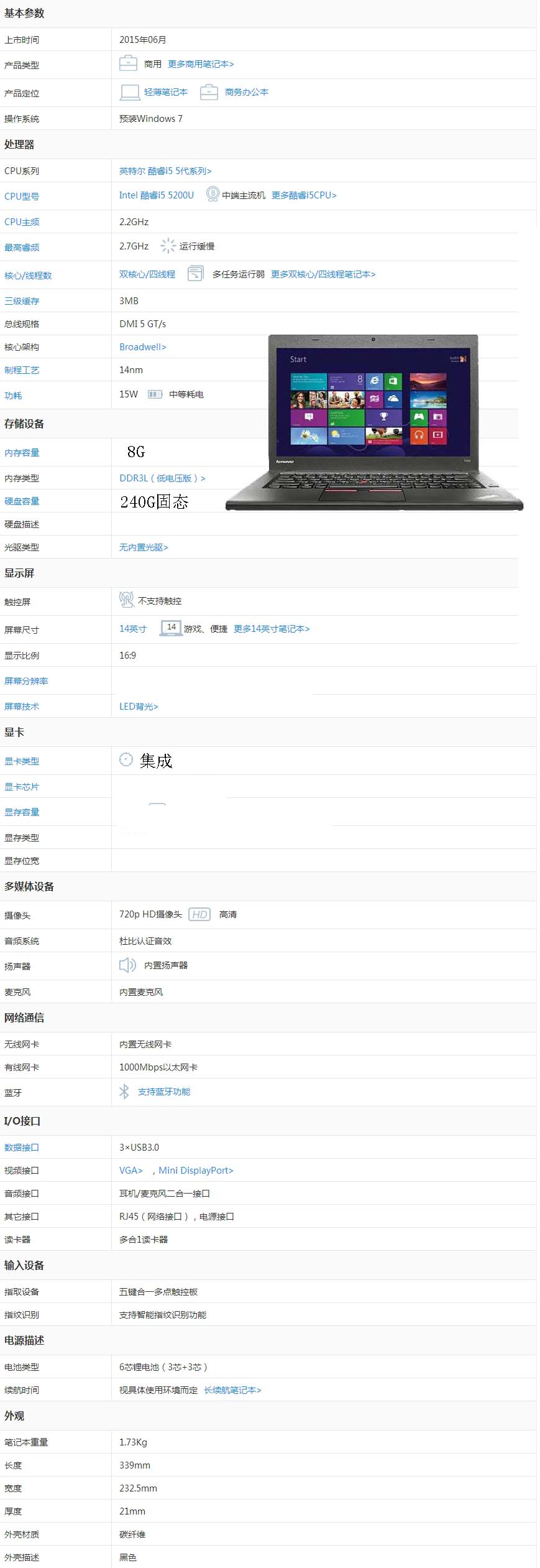Click the medal icon beside 中端主流机
This screenshot has height=1568, width=540.
tap(213, 194)
